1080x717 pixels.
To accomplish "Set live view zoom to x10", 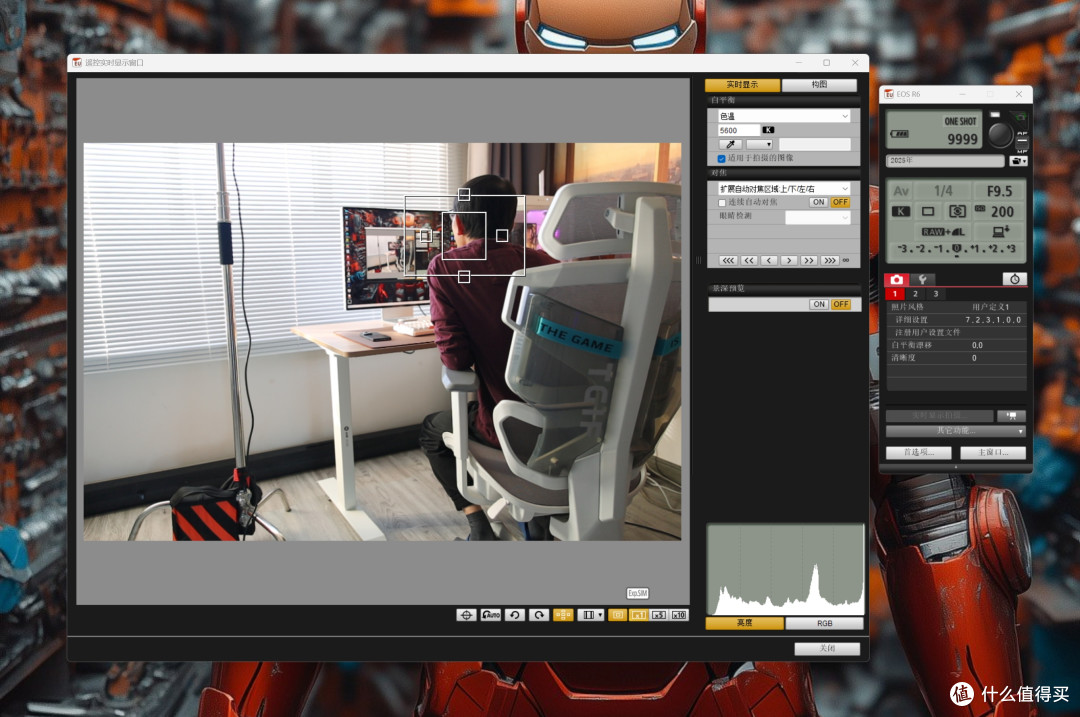I will (679, 615).
